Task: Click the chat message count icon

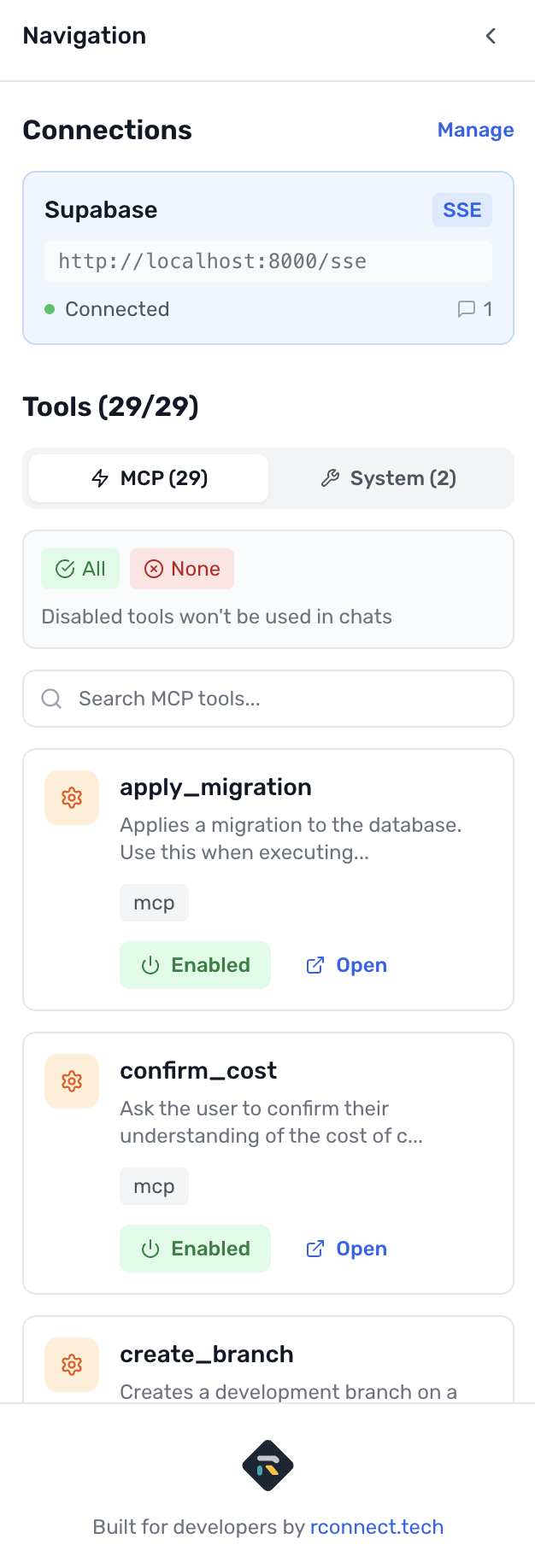Action: [467, 309]
